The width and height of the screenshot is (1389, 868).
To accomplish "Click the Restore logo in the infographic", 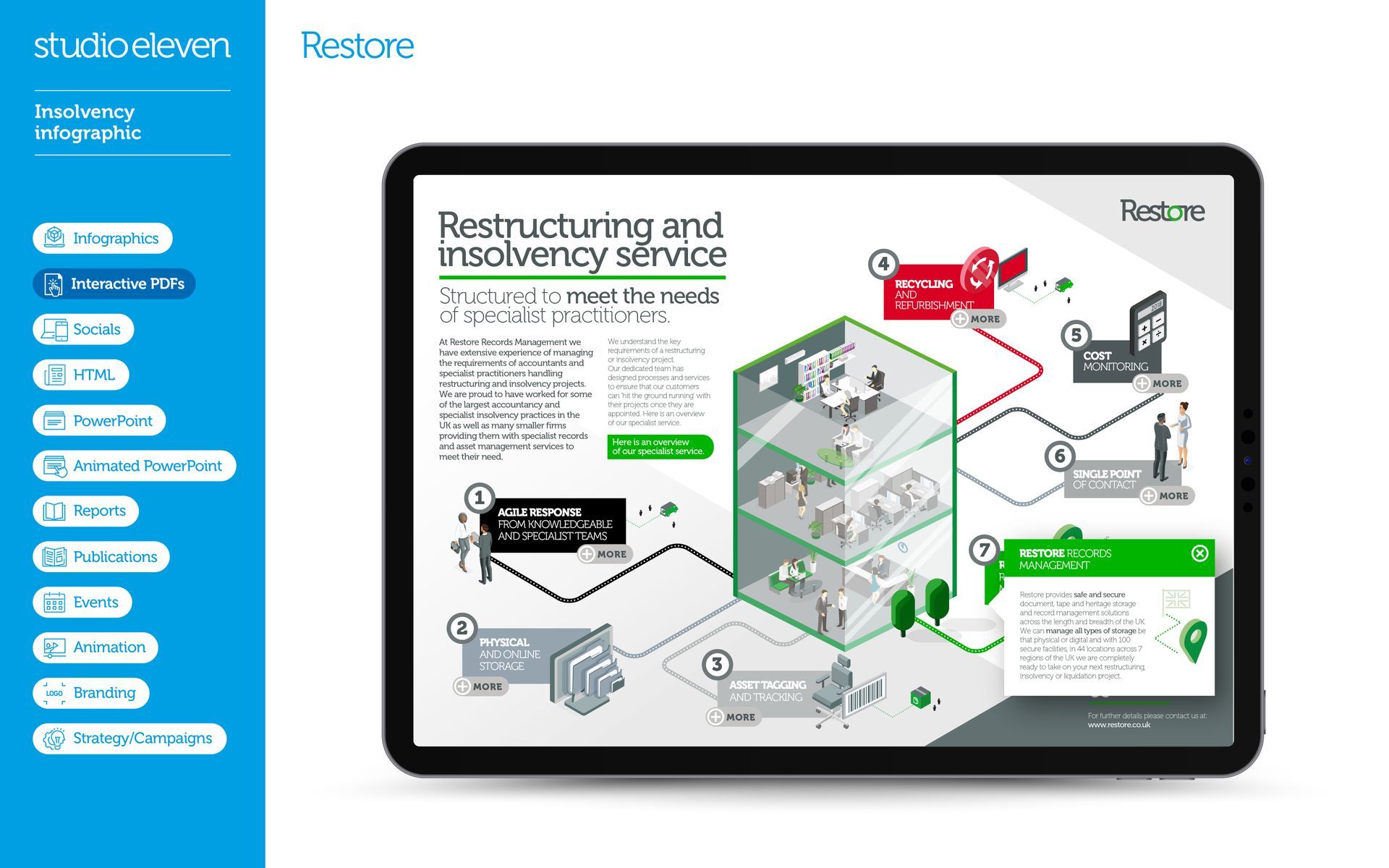I will pyautogui.click(x=1163, y=211).
